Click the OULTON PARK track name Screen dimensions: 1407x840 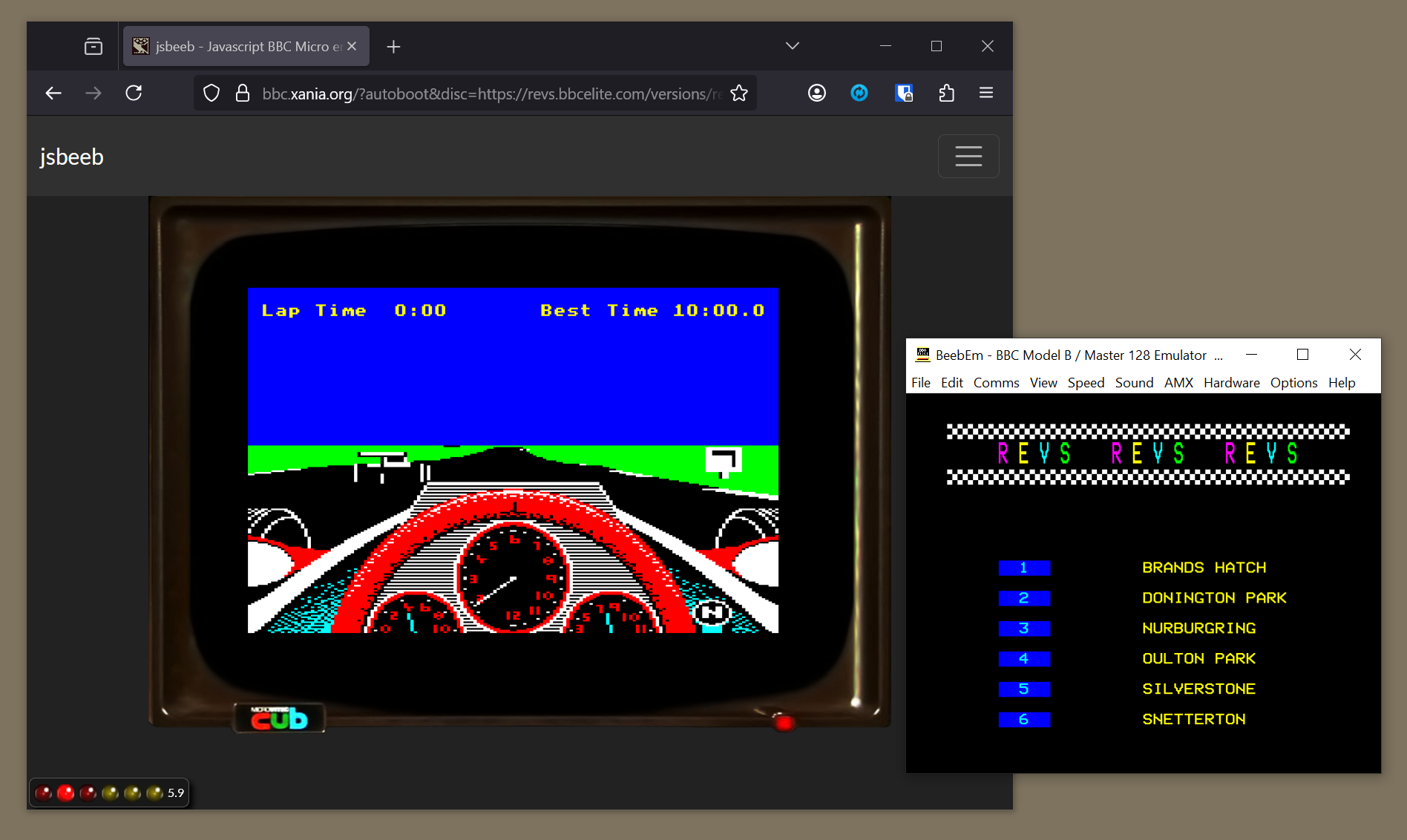1199,659
